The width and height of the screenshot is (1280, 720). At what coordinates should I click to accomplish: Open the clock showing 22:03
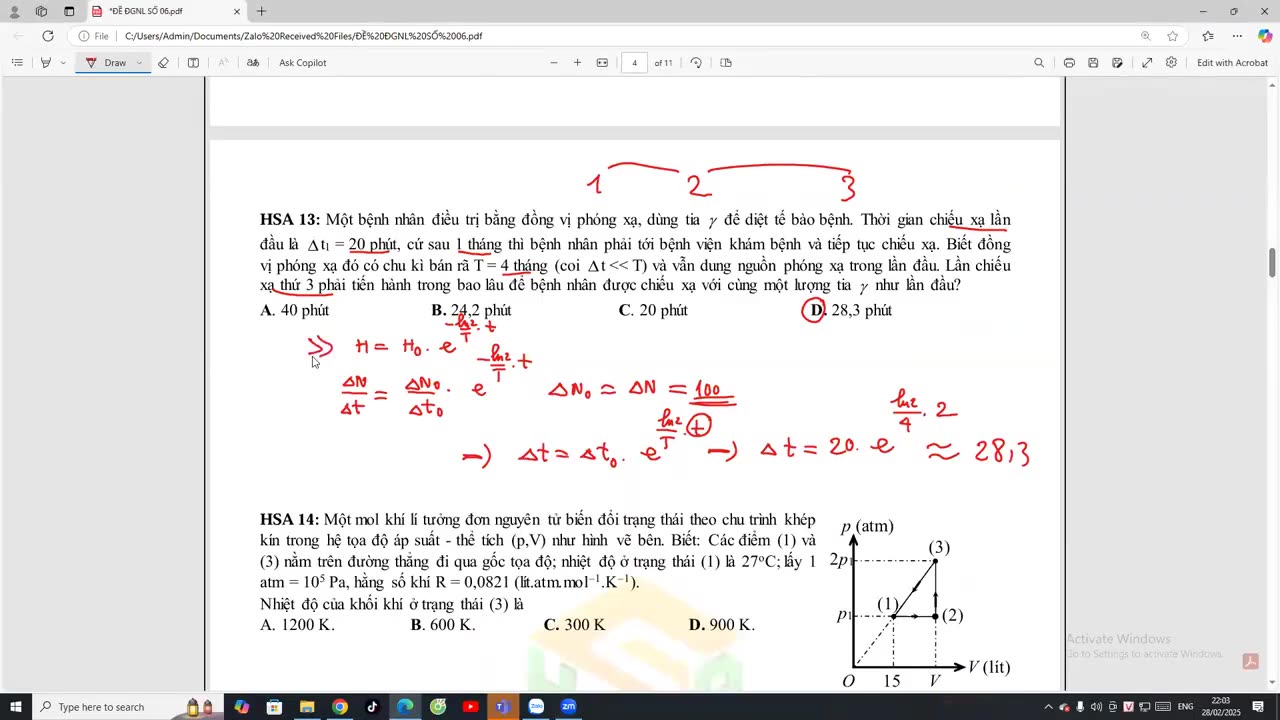1221,707
